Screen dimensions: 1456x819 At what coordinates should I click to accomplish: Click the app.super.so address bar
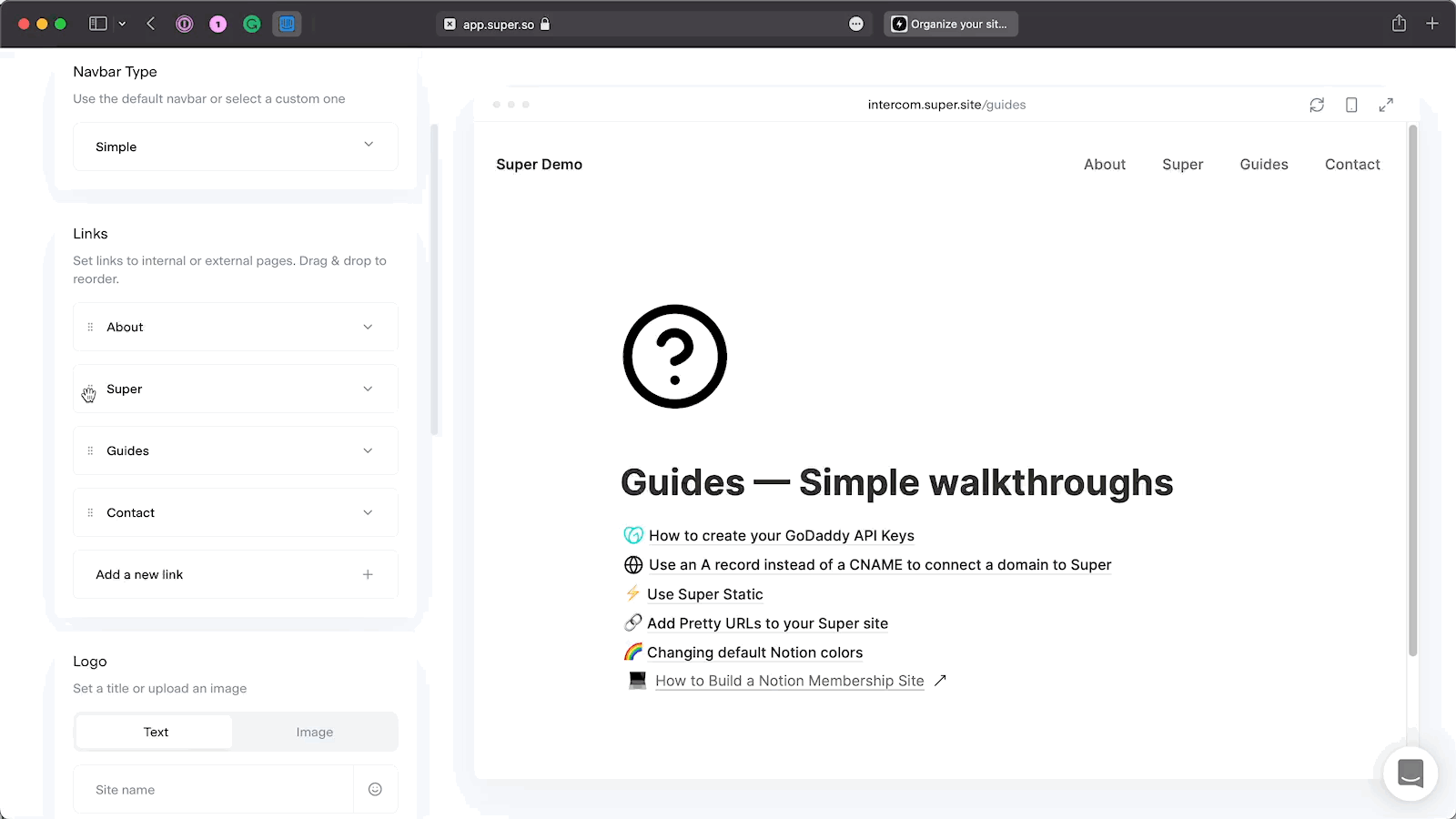pyautogui.click(x=653, y=25)
